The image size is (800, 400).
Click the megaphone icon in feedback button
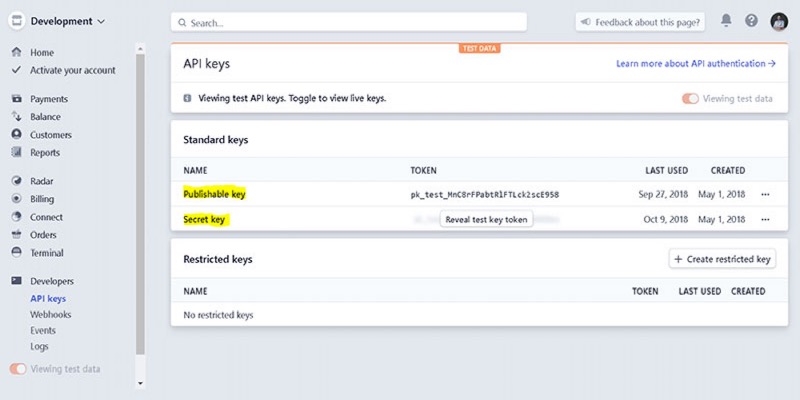click(x=586, y=22)
